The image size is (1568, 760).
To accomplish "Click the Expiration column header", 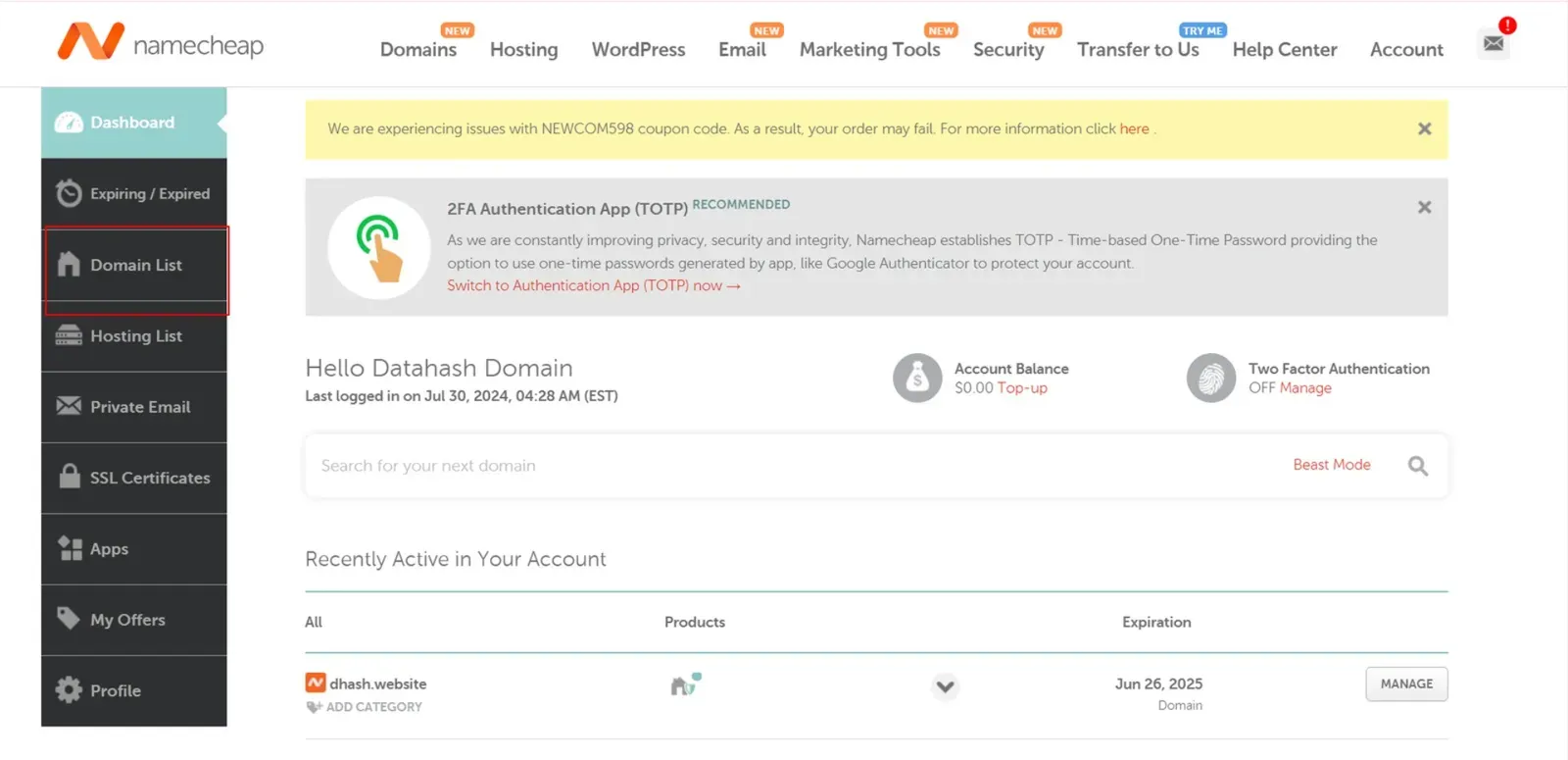I will [x=1156, y=622].
